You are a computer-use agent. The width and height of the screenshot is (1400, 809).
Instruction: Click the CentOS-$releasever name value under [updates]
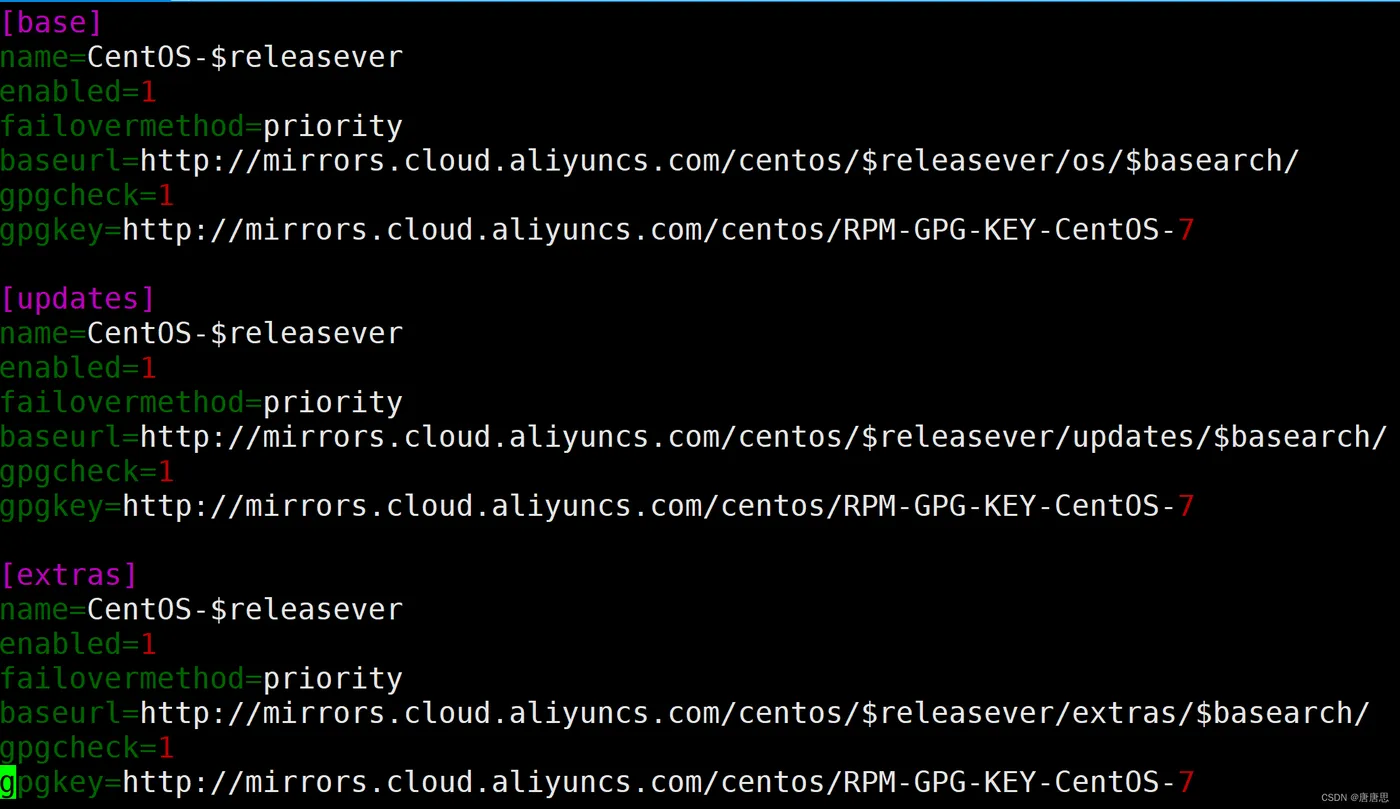[244, 333]
